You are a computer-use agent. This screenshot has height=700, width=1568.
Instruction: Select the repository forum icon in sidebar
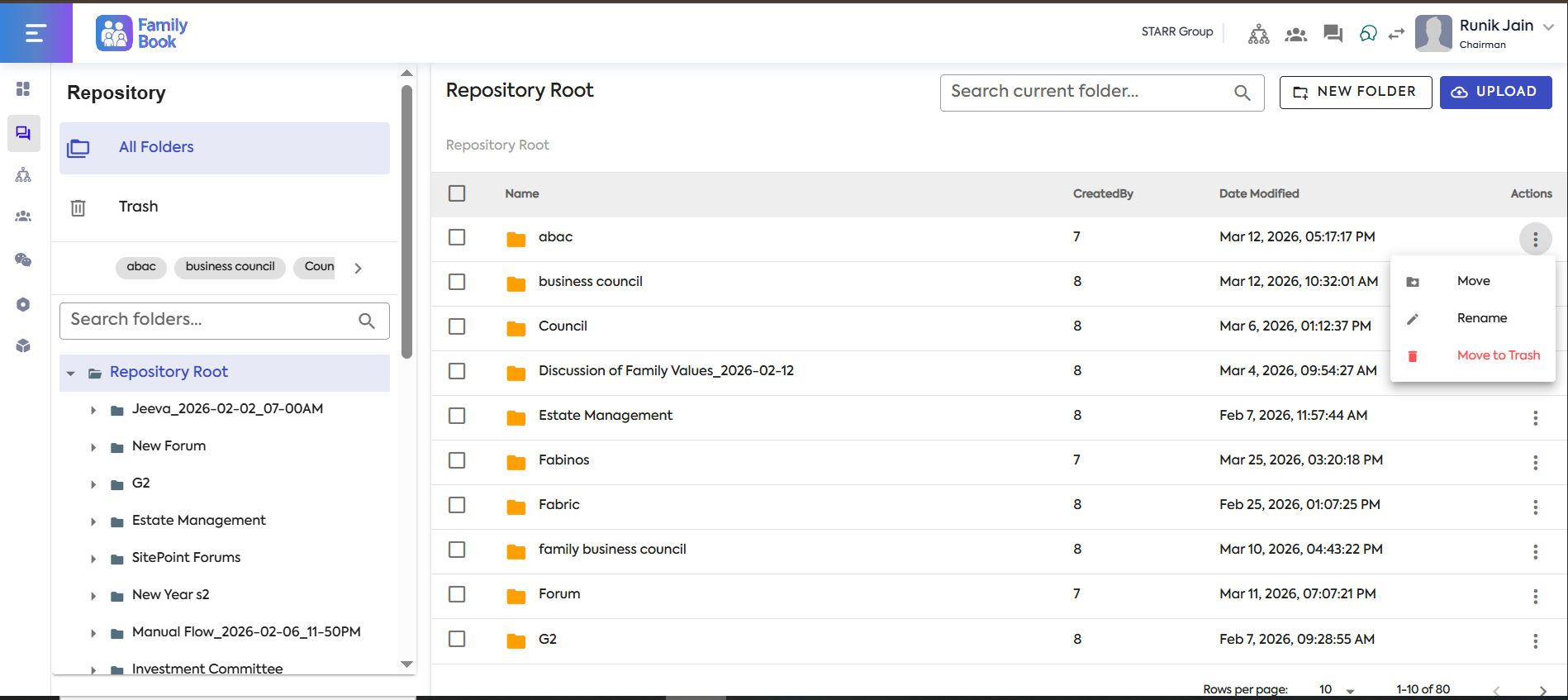23,133
